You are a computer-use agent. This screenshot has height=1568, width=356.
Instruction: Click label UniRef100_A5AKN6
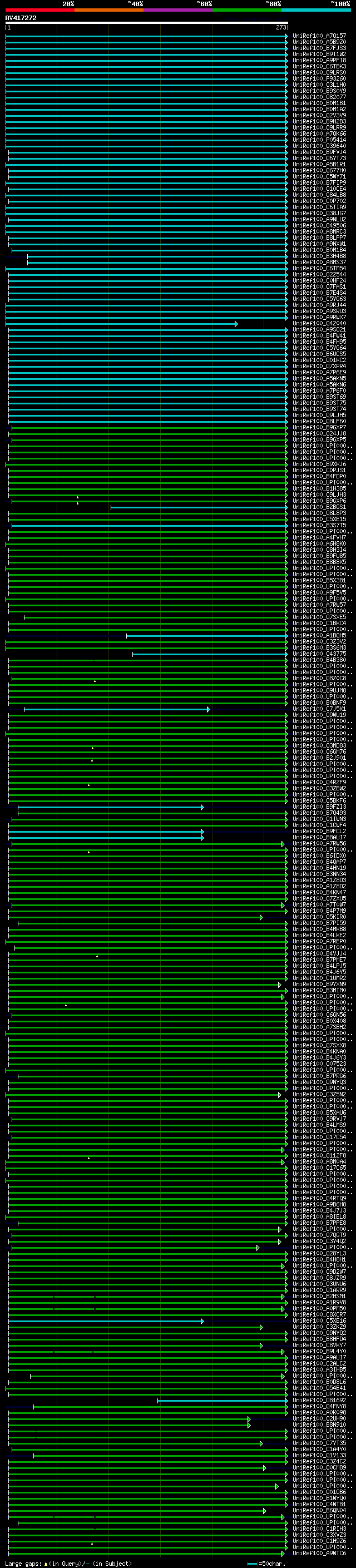319,385
